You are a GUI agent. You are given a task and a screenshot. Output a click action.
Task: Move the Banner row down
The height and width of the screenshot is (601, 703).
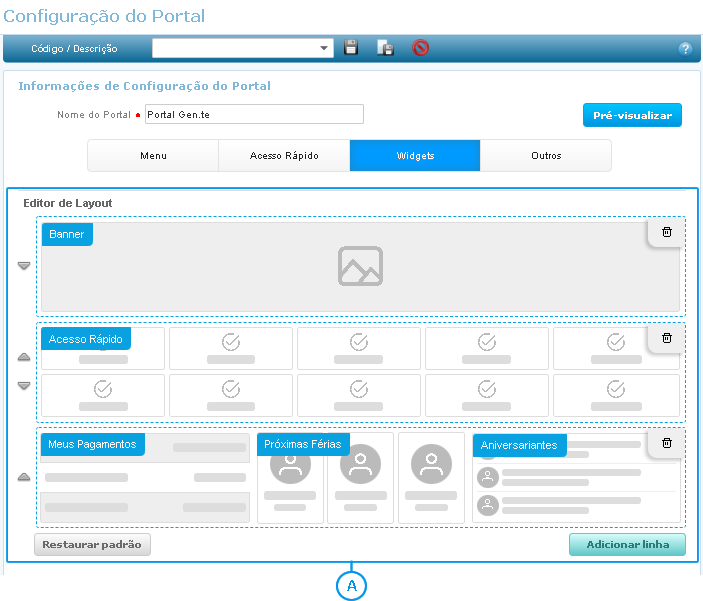point(24,266)
